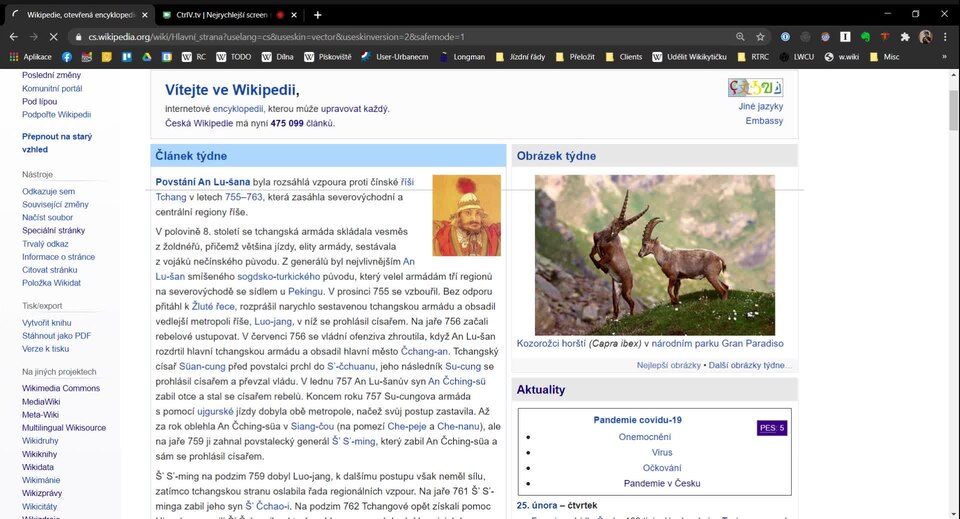Viewport: 960px width, 519px height.
Task: Open the Chrome profile avatar
Action: [926, 37]
